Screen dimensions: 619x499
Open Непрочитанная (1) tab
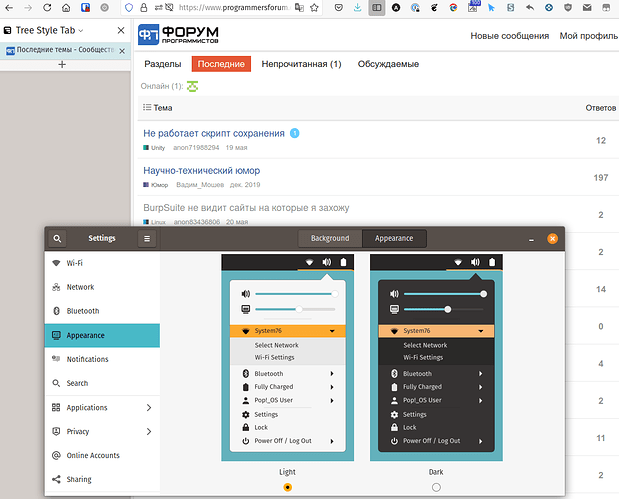(x=301, y=64)
